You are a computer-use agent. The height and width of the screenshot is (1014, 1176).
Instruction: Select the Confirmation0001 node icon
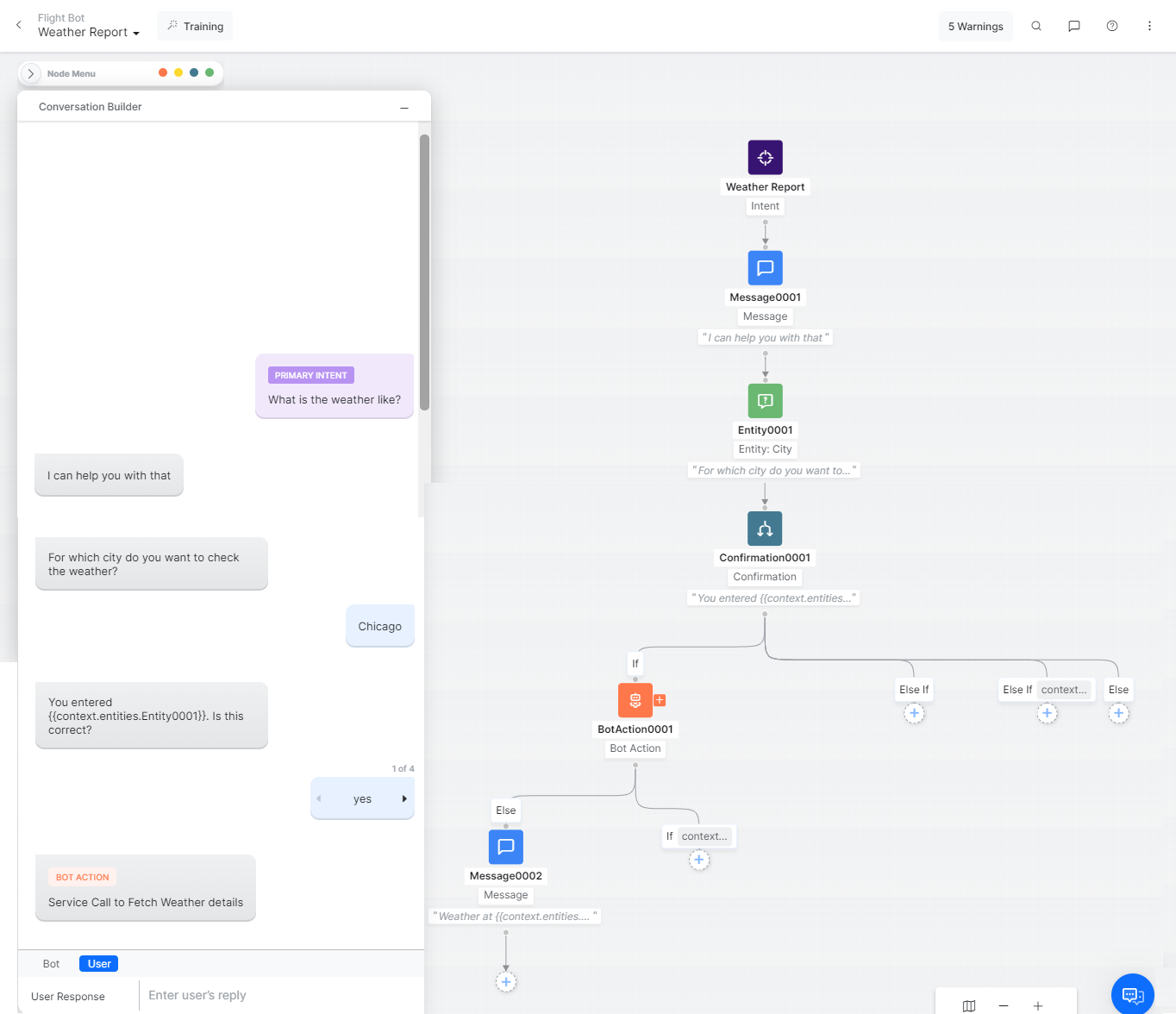[764, 528]
